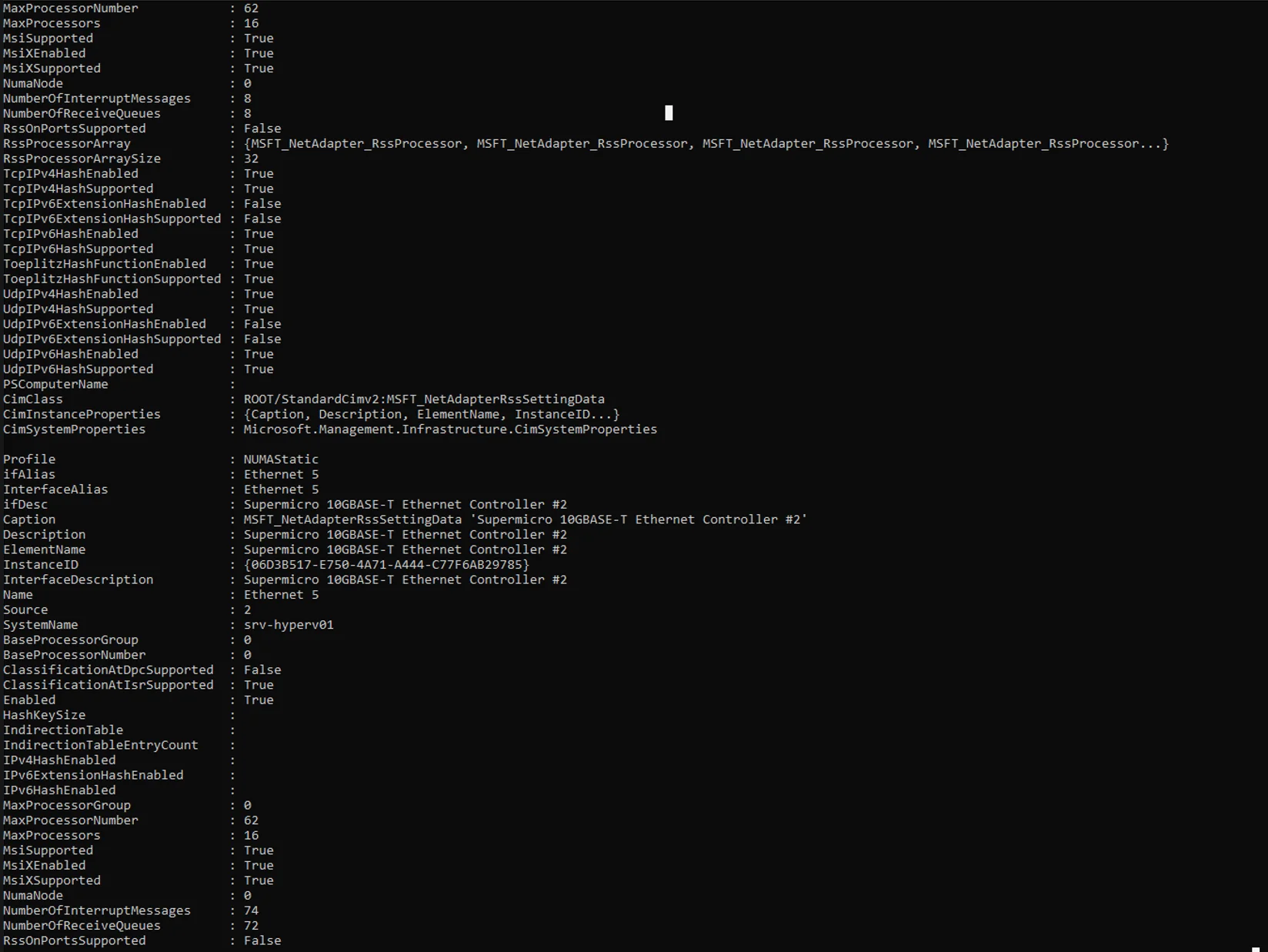Image resolution: width=1268 pixels, height=952 pixels.
Task: Click the TcpIPv4HashEnabled property name
Action: pyautogui.click(x=71, y=173)
